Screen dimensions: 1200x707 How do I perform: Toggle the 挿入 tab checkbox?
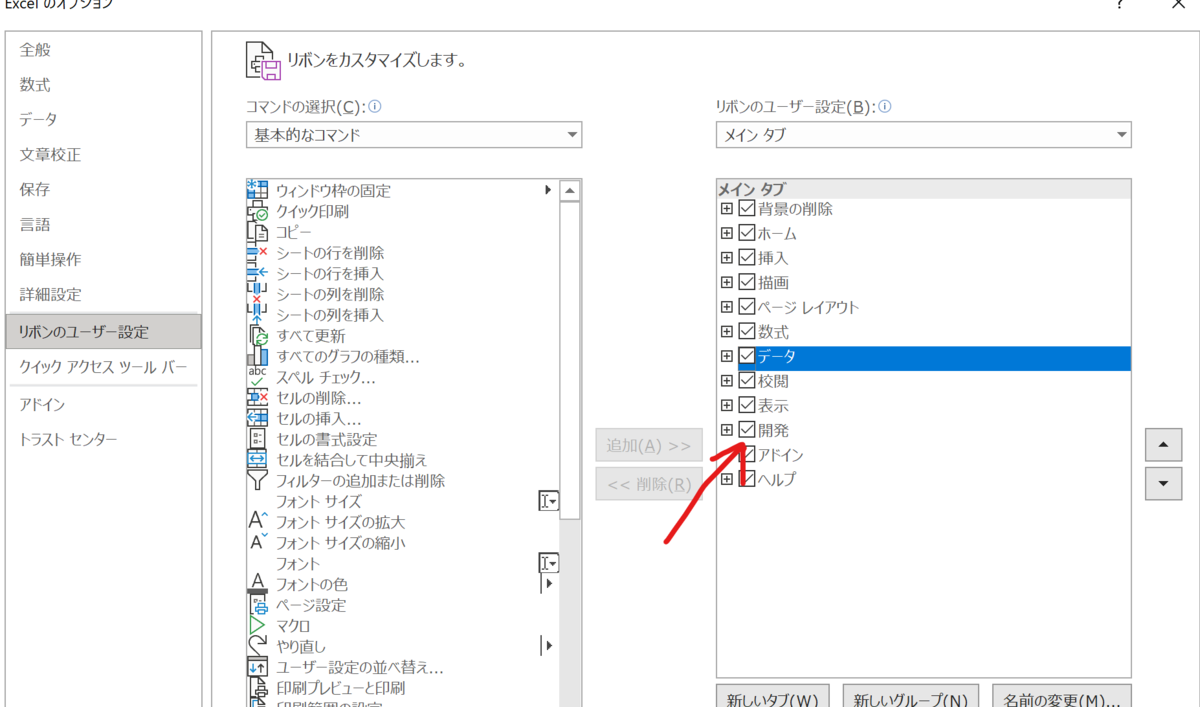[x=746, y=258]
